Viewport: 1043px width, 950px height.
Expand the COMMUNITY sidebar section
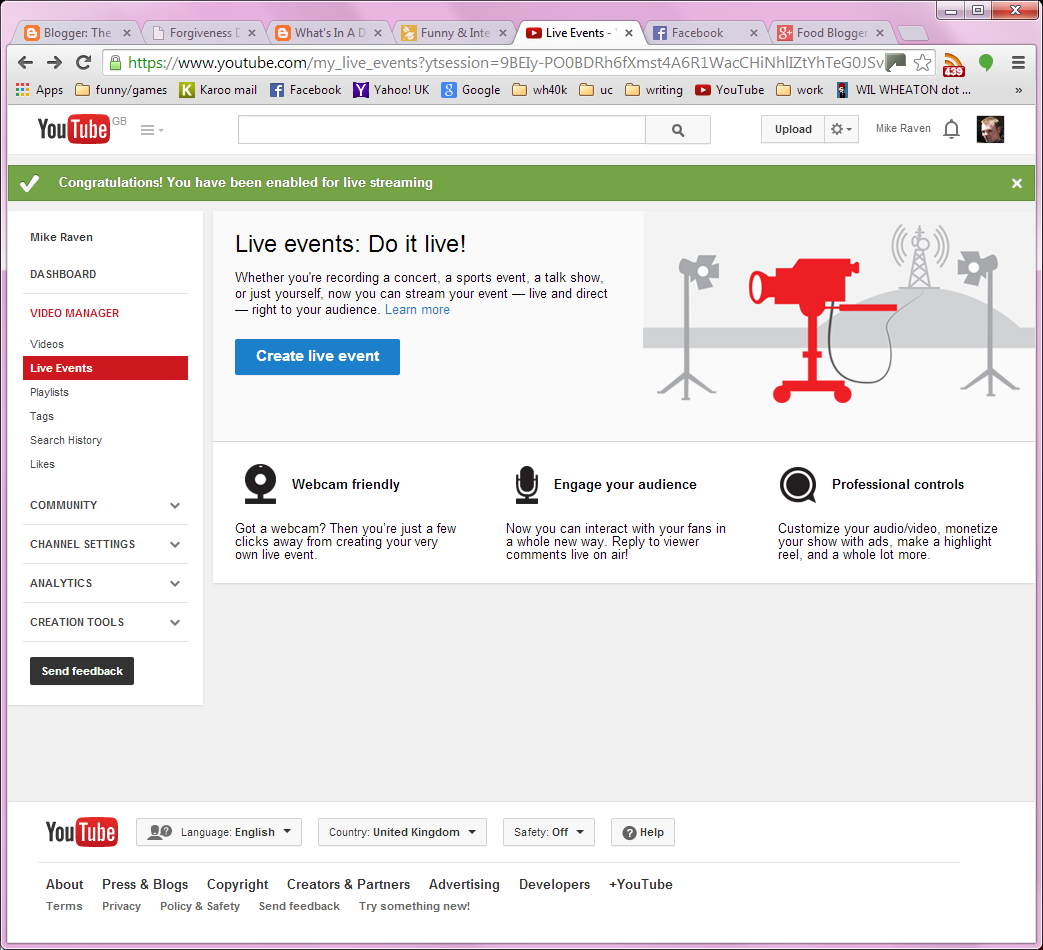pyautogui.click(x=105, y=506)
